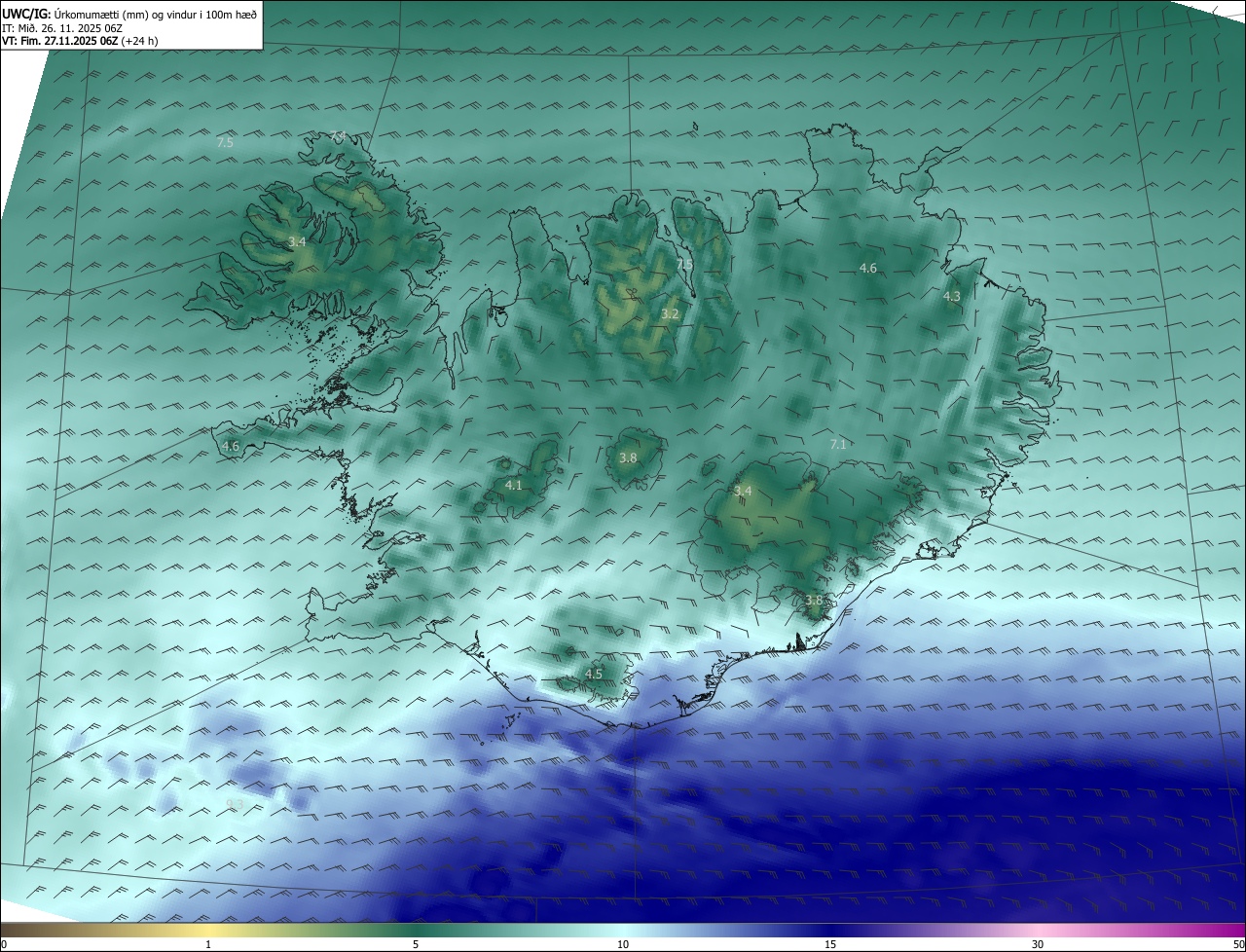Click the '50' tick label on the color scale
The height and width of the screenshot is (952, 1246).
(1238, 944)
